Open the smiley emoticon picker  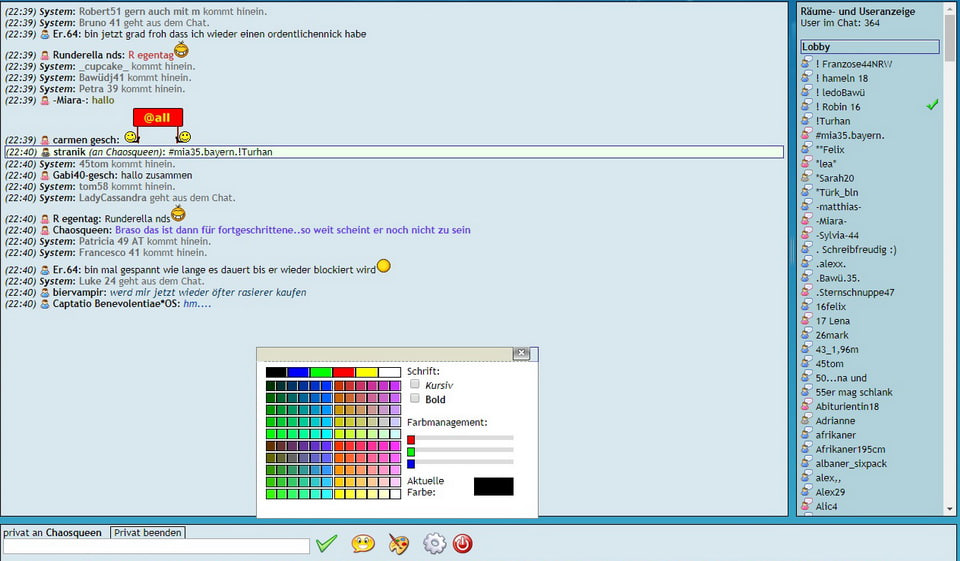363,544
